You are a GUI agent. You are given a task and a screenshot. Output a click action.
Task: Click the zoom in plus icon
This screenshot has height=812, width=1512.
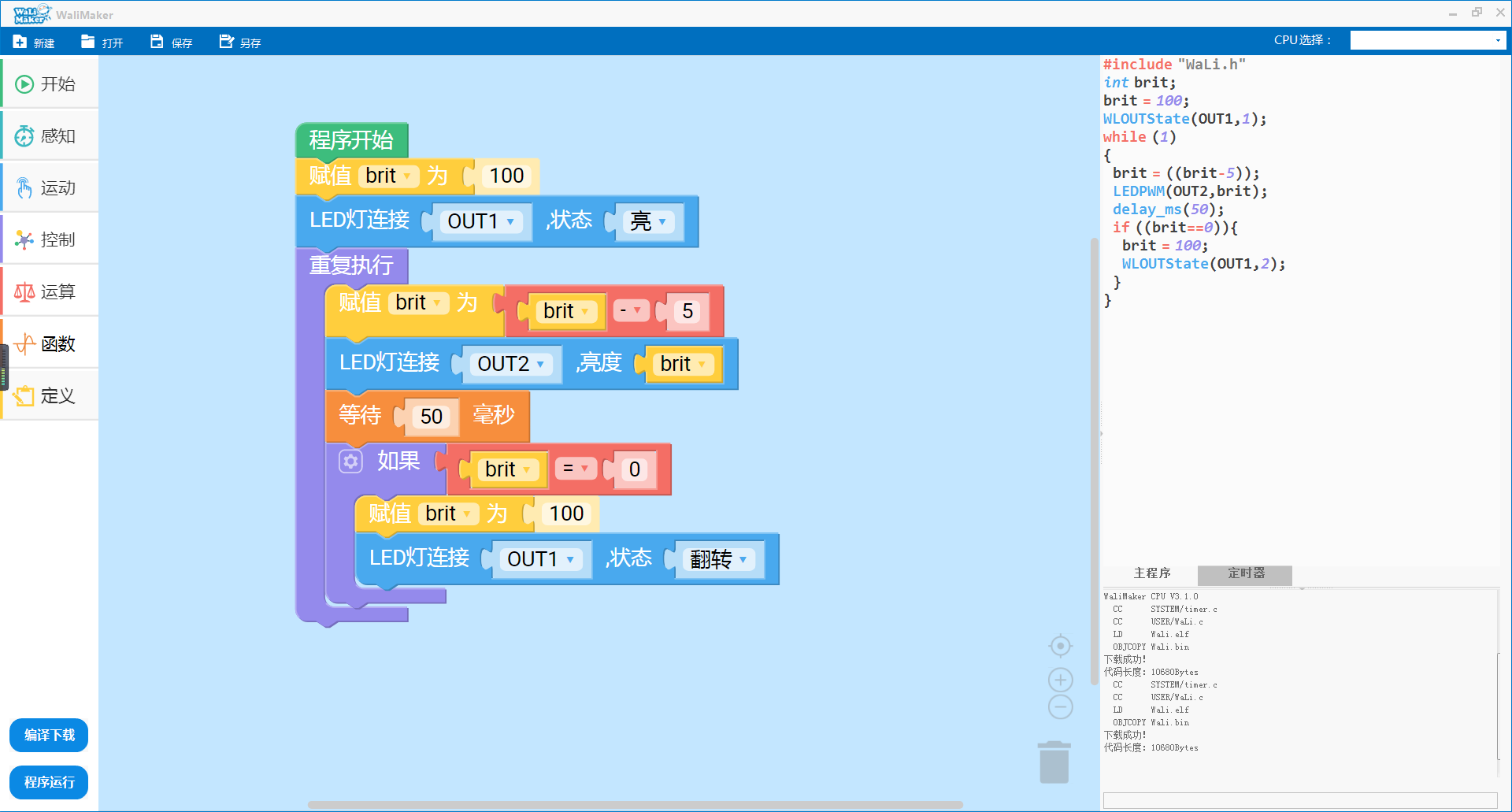tap(1061, 680)
